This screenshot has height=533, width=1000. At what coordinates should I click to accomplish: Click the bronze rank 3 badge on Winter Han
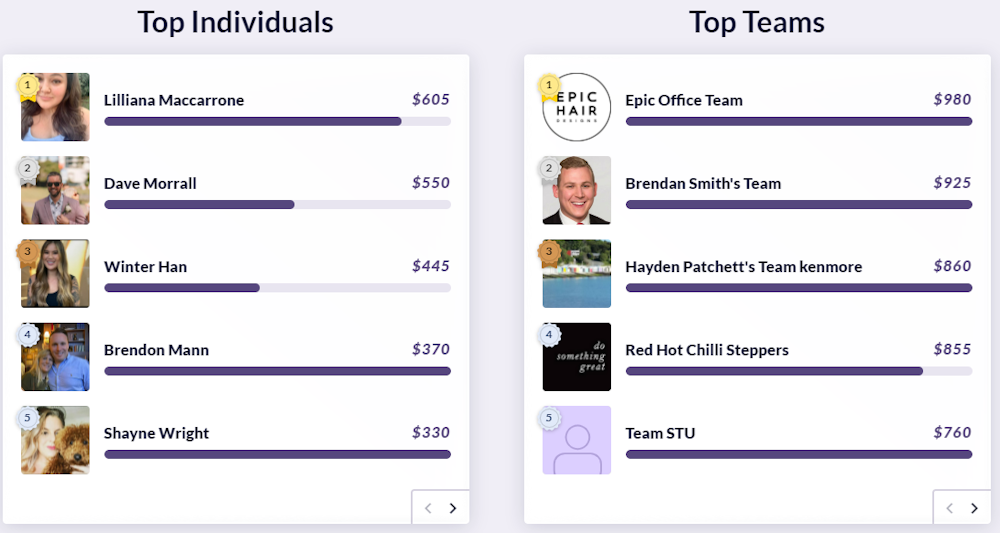[x=27, y=251]
